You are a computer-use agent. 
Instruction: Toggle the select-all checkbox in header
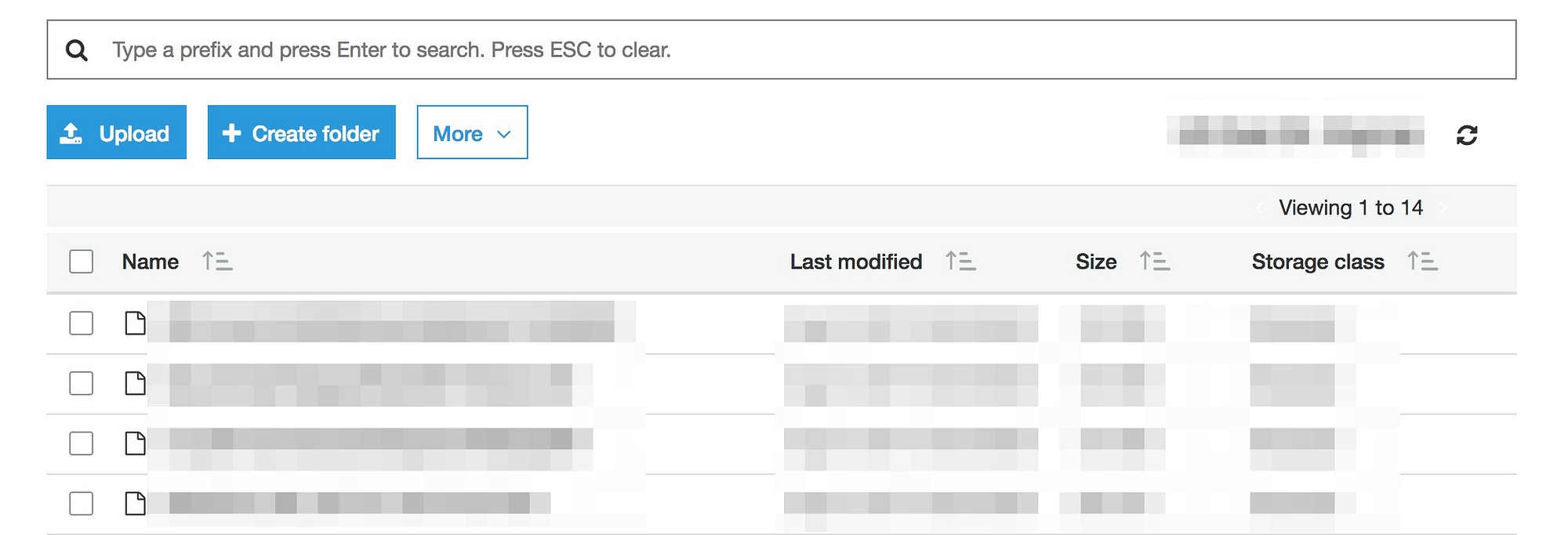[82, 262]
